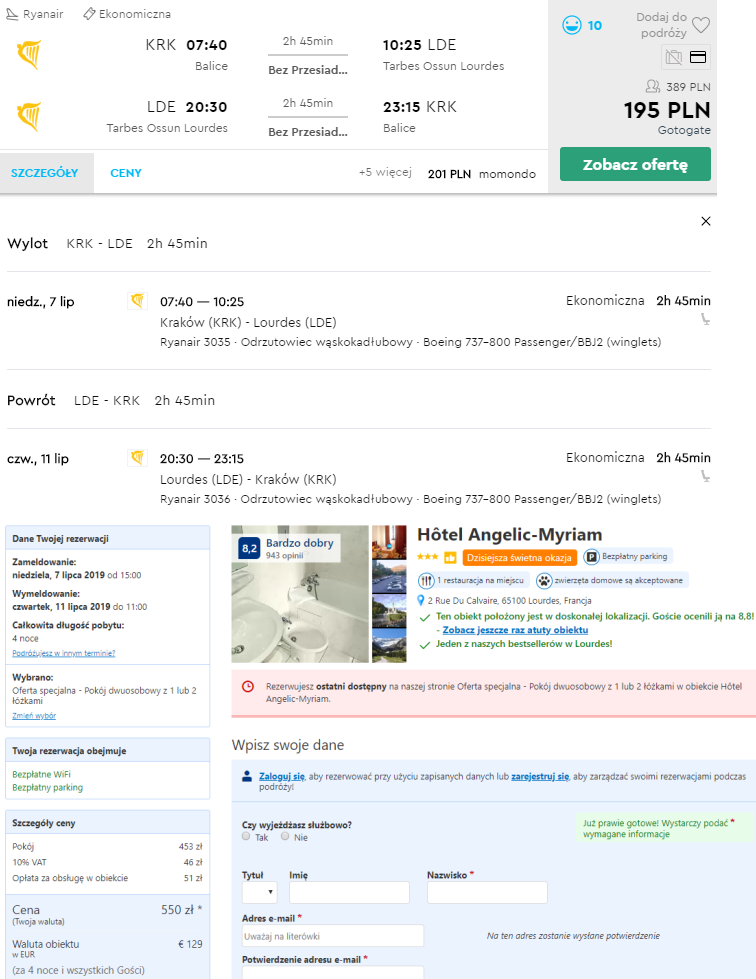The width and height of the screenshot is (756, 979).
Task: Click the Zmień wybór link
Action: click(x=34, y=716)
